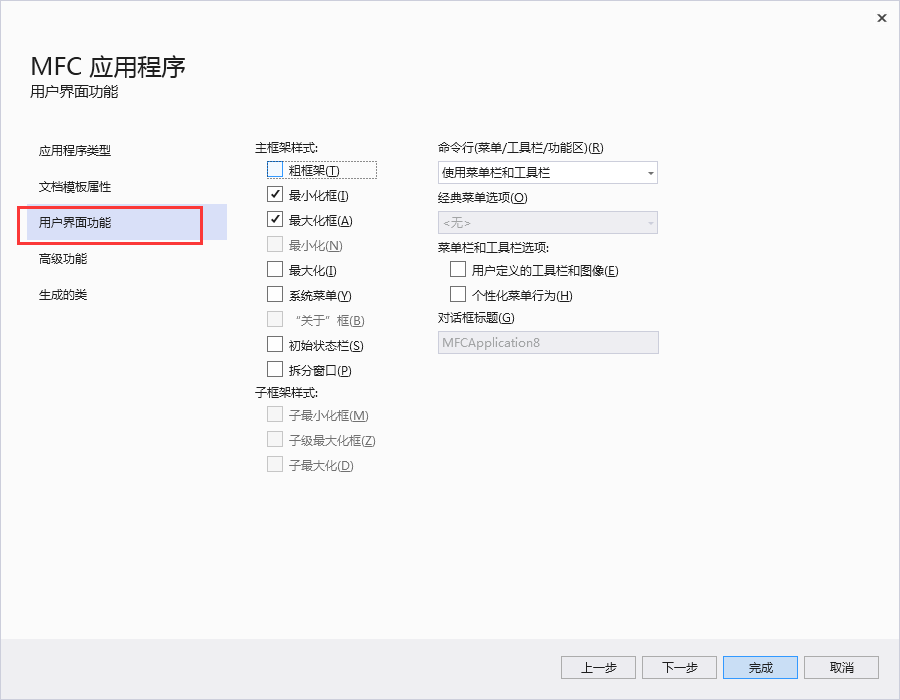
Task: Check the 系统菜单(Y) option
Action: click(x=275, y=295)
